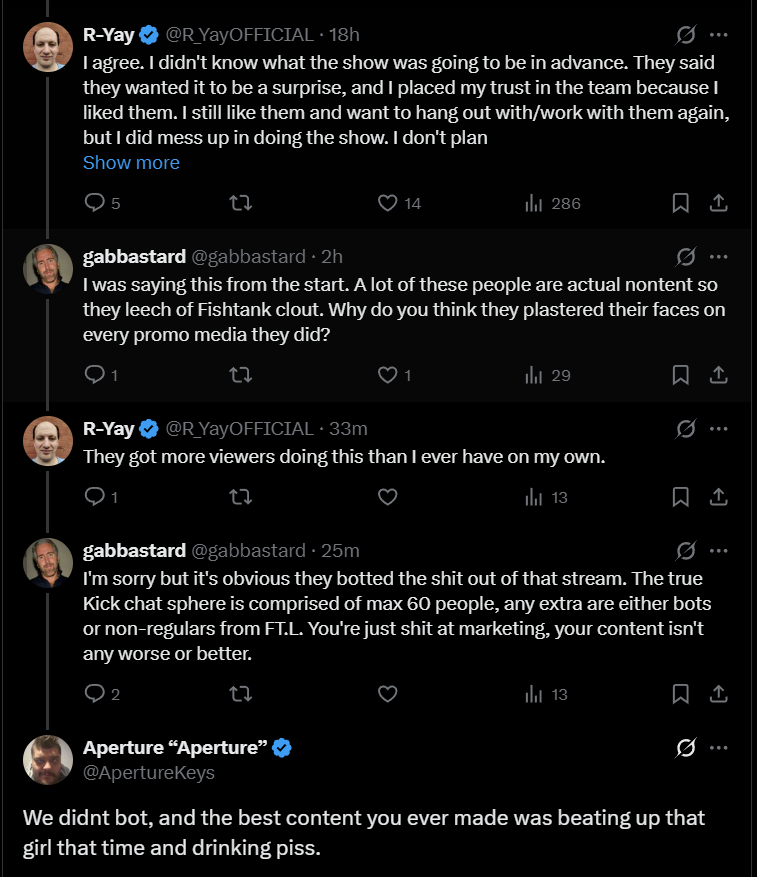The height and width of the screenshot is (877, 757).
Task: Reply to R-Yay's first post
Action: coord(96,203)
